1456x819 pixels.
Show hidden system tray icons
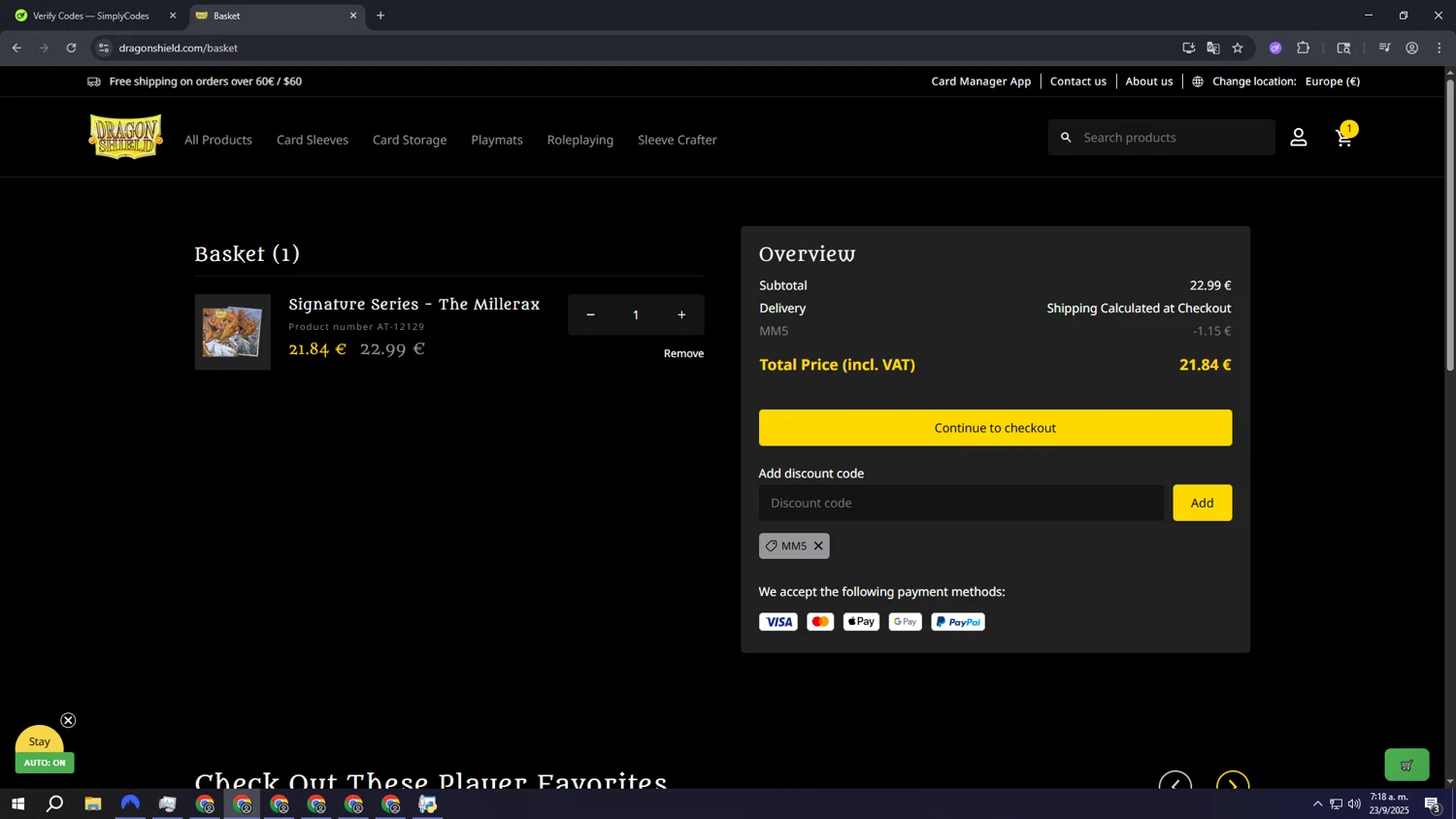[x=1317, y=803]
